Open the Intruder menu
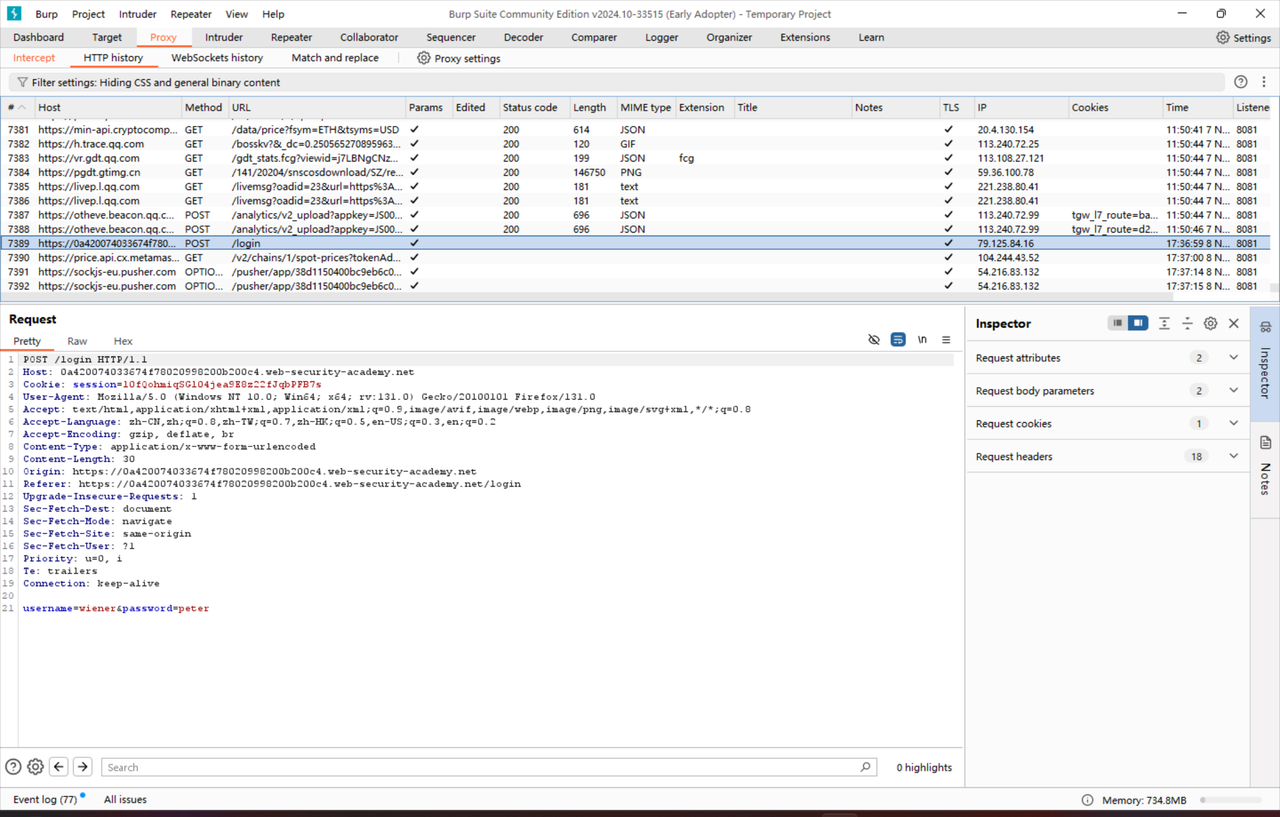The width and height of the screenshot is (1280, 817). coord(137,14)
